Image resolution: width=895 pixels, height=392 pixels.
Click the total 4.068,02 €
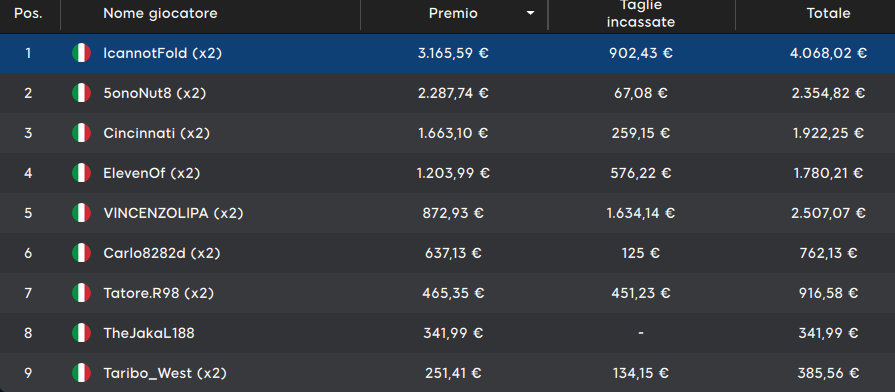click(828, 53)
